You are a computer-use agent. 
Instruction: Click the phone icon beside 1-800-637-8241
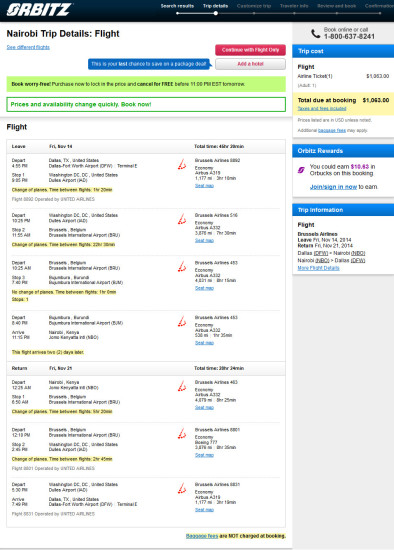point(315,34)
